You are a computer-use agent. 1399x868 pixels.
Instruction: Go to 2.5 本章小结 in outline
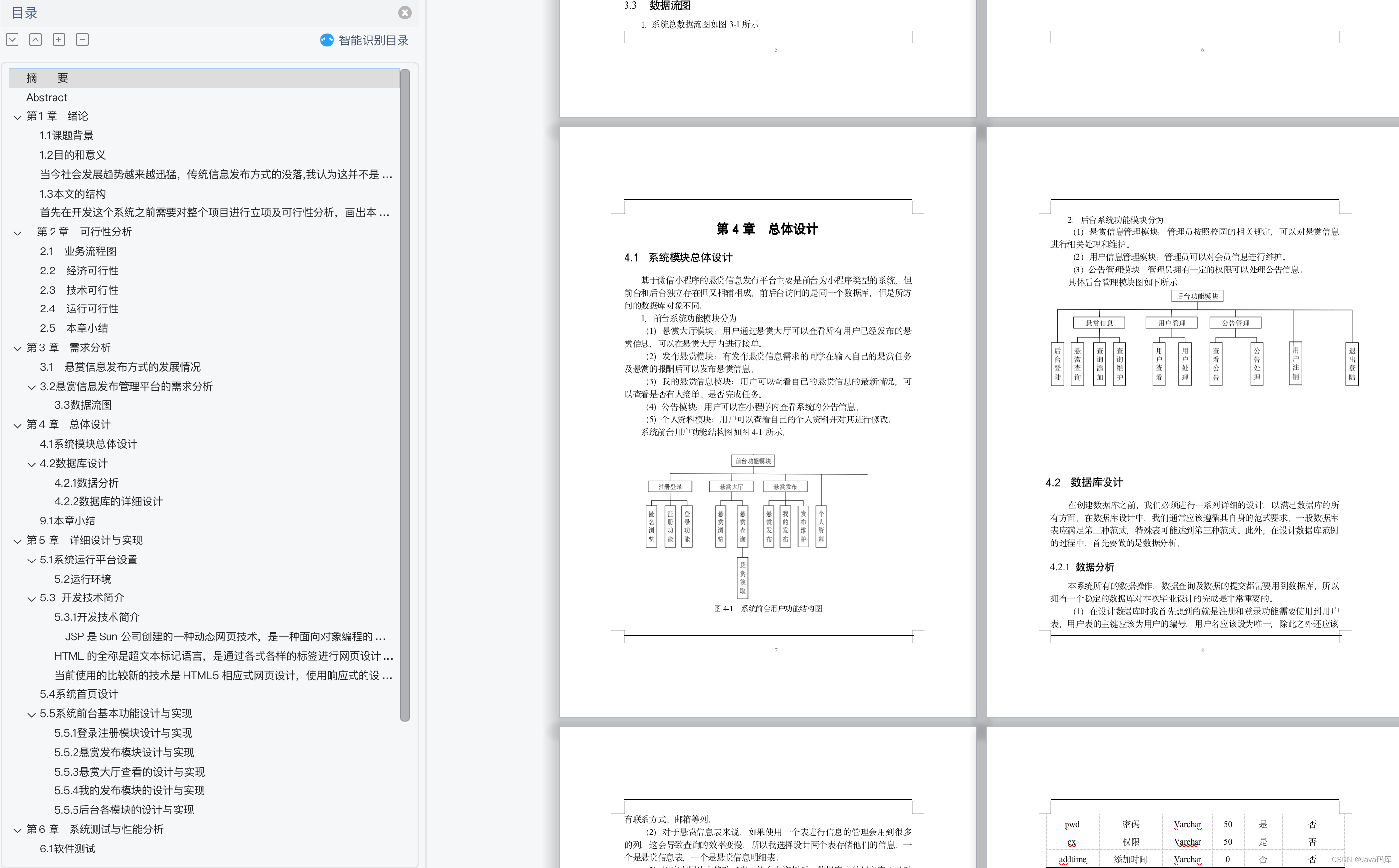74,328
